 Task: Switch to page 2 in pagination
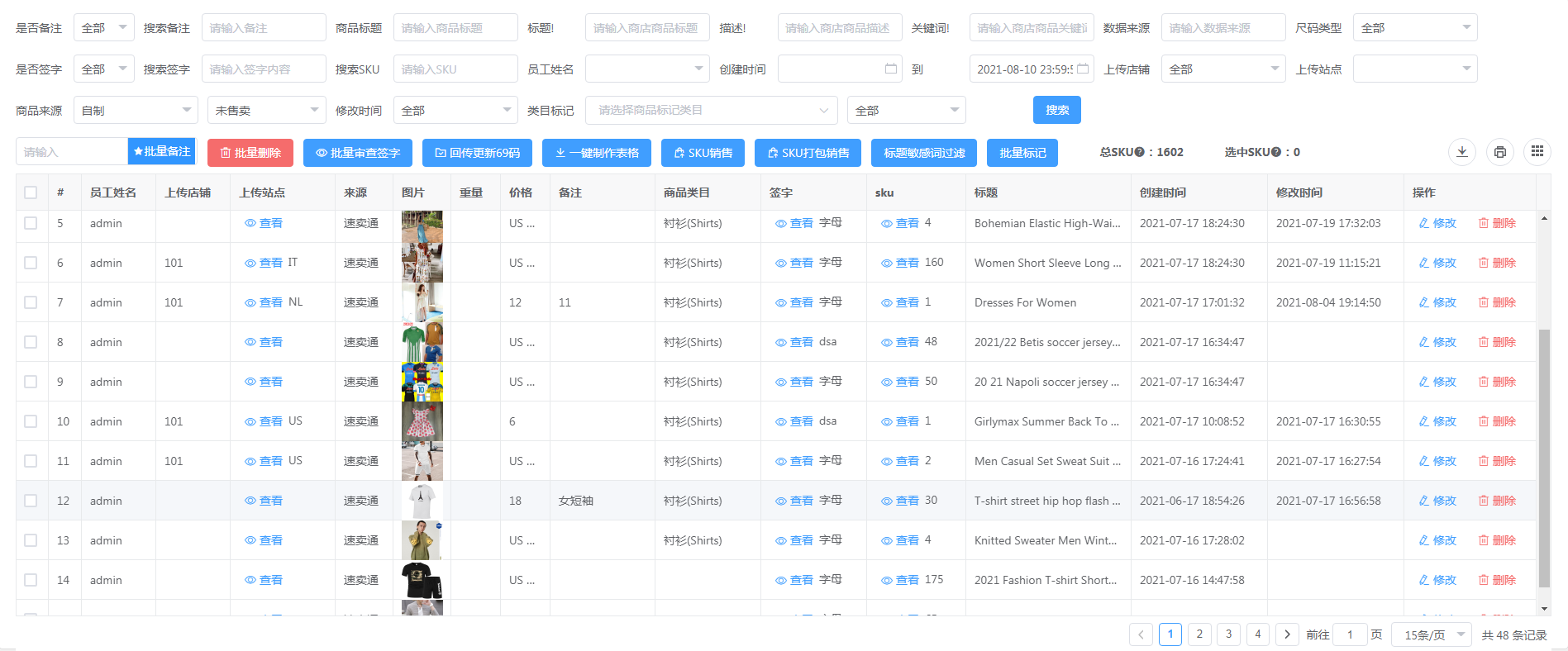[x=1199, y=634]
